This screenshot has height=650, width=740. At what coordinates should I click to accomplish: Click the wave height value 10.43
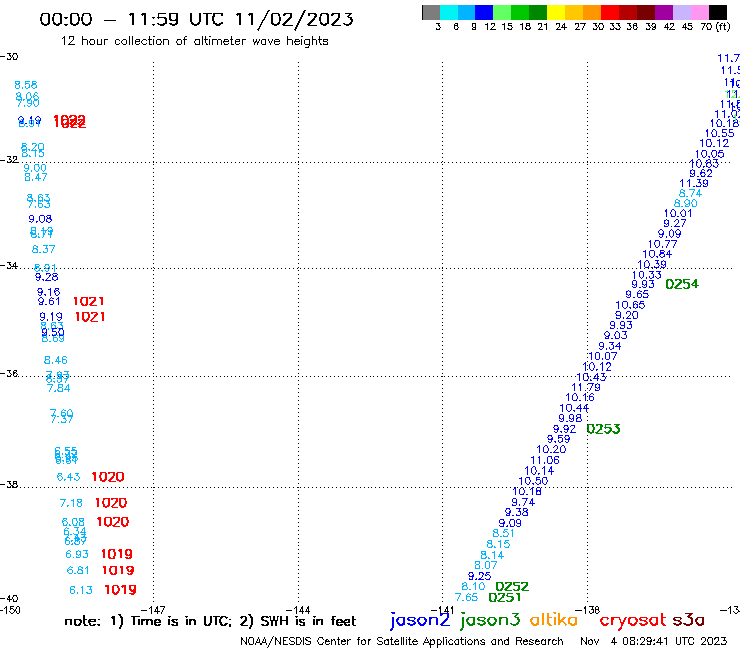591,377
